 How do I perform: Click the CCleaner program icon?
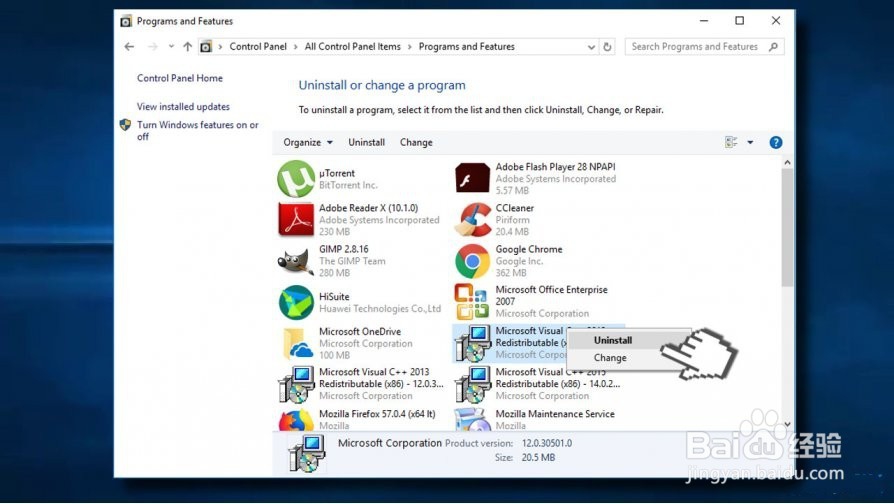(x=473, y=220)
